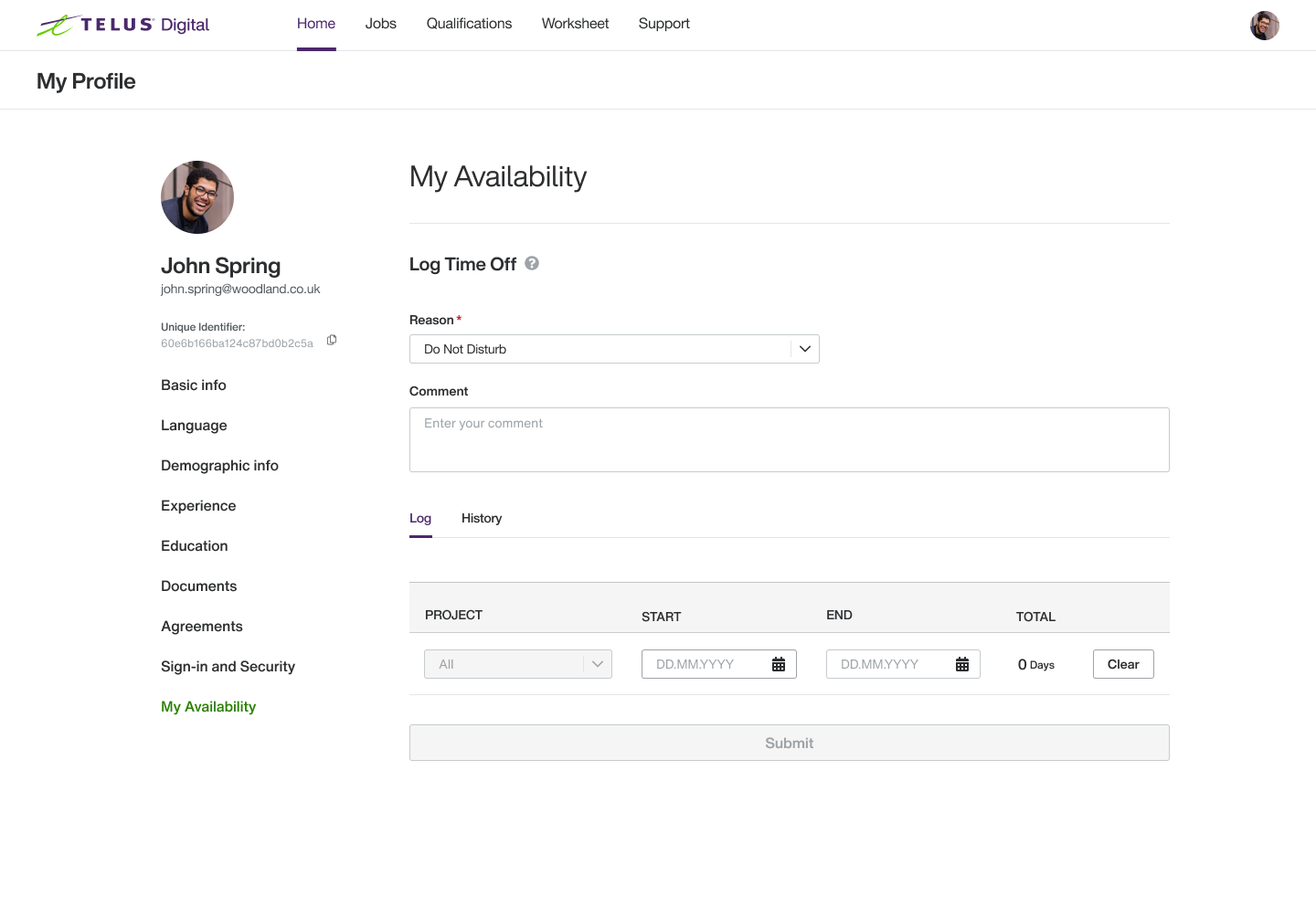Screen dimensions: 1316x897
Task: Collapse the project selector chevron
Action: click(599, 664)
